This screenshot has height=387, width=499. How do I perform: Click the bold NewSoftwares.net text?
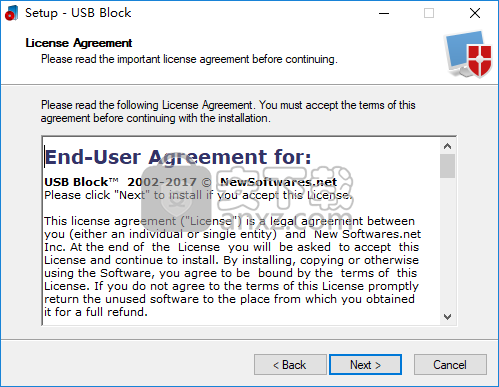278,182
